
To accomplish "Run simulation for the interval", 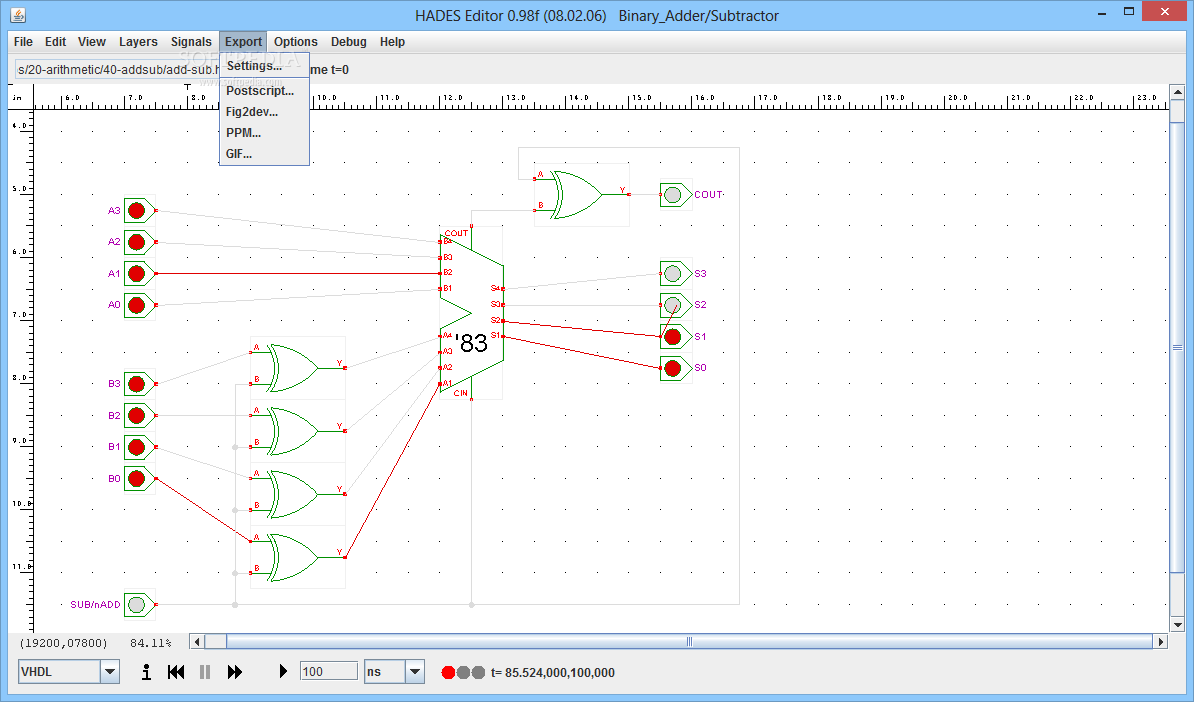I will click(x=283, y=672).
